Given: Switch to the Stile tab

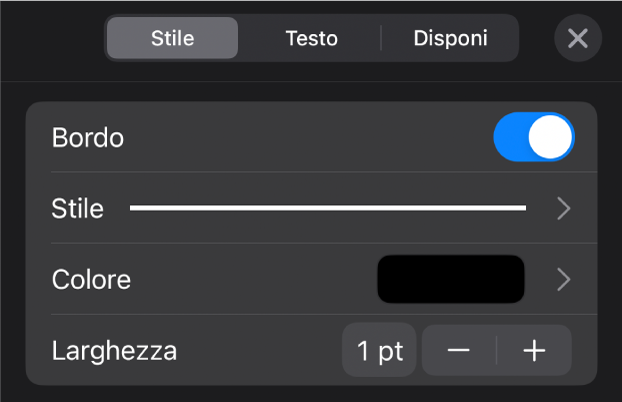Looking at the screenshot, I should click(172, 39).
